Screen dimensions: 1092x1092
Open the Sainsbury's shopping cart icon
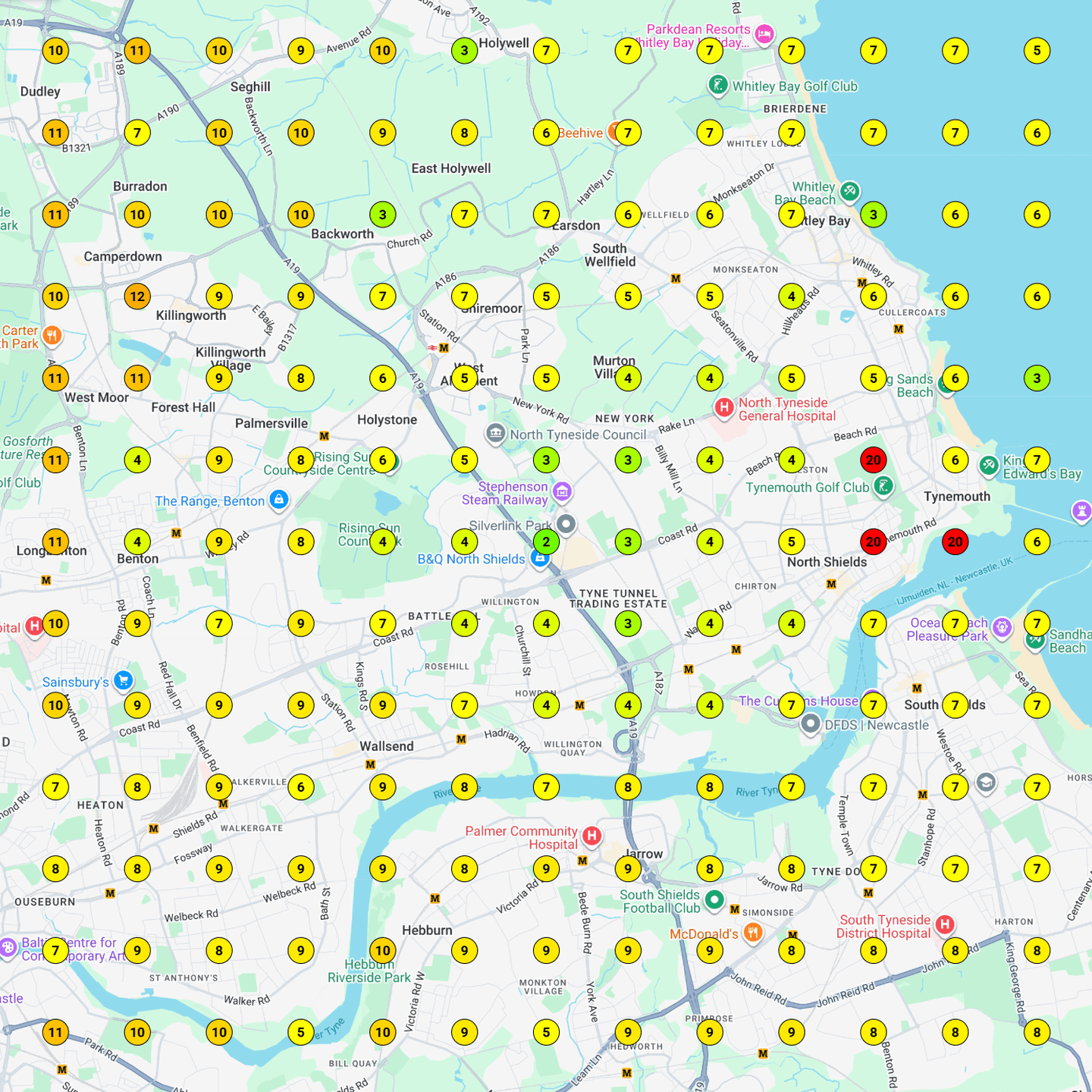pos(124,680)
